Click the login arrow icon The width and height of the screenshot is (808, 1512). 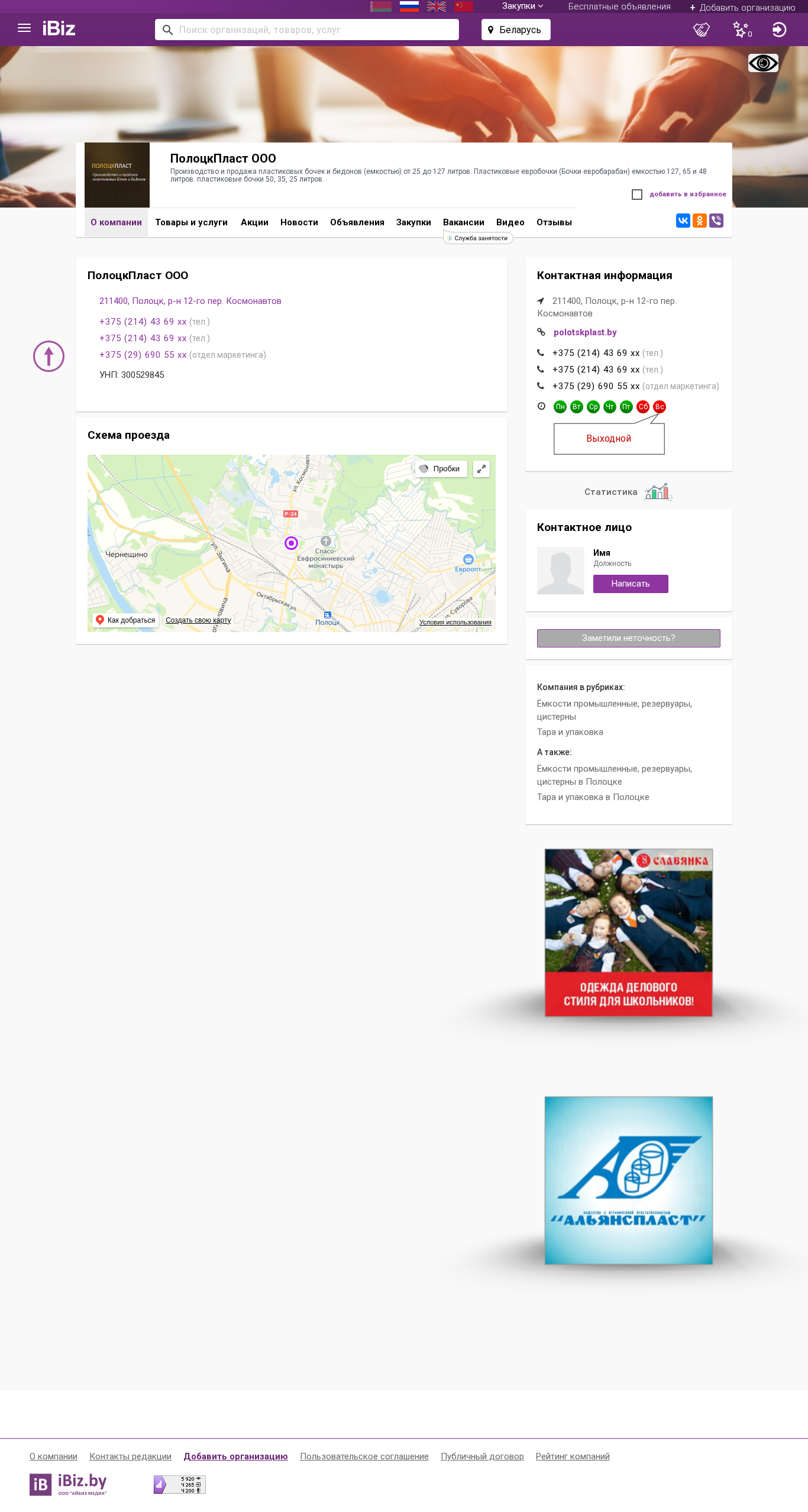tap(780, 30)
